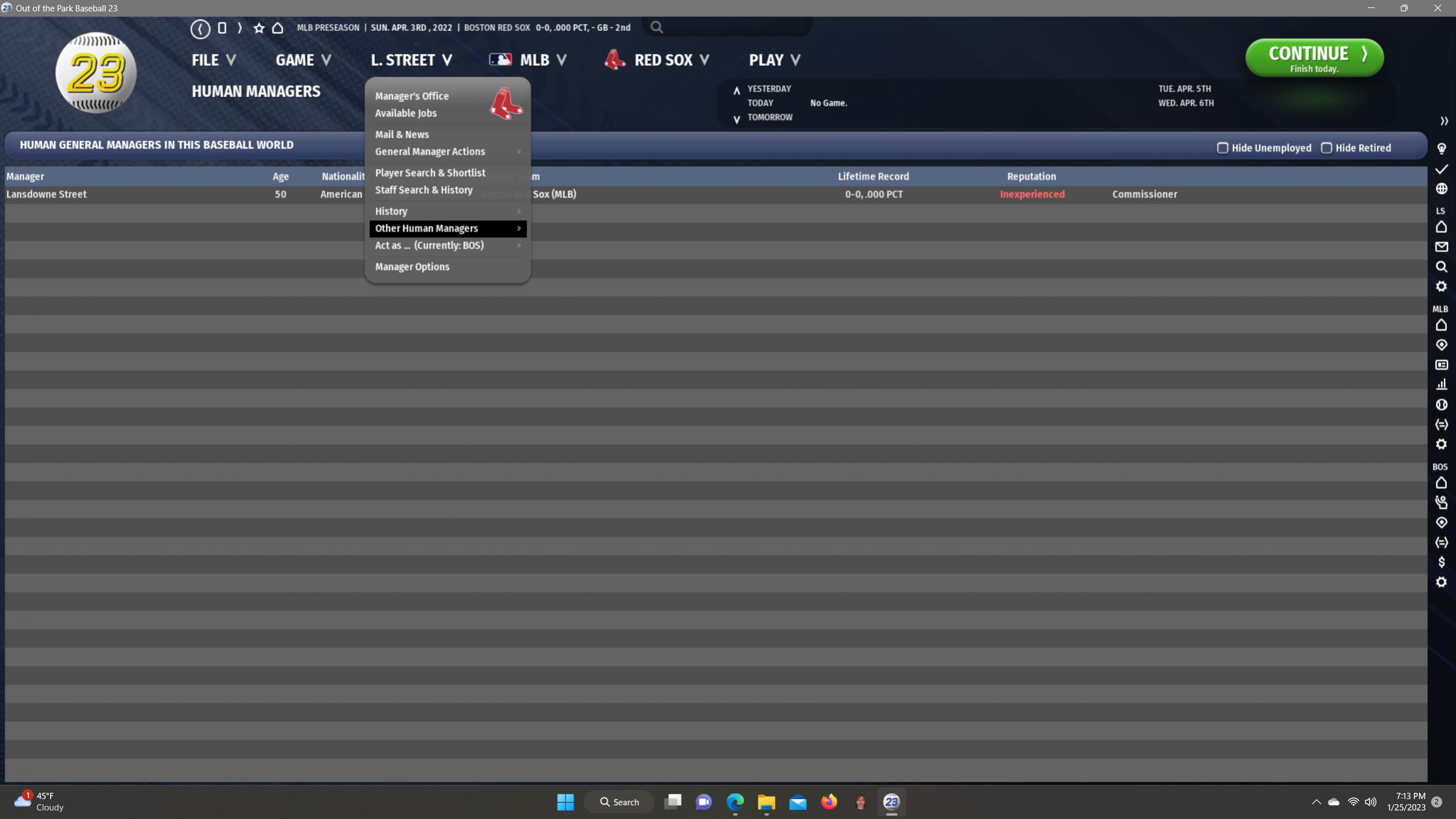Click the back navigation arrow icon
Image resolution: width=1456 pixels, height=819 pixels.
coord(200,28)
